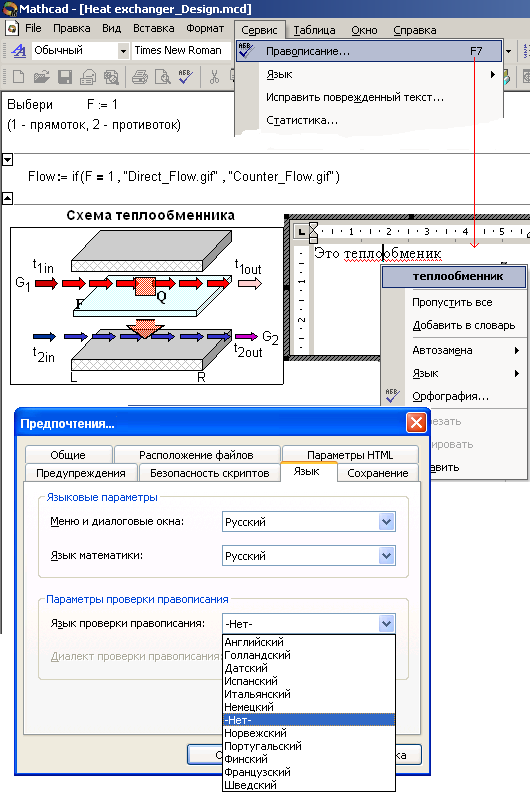Open the Вид menu

click(x=111, y=28)
